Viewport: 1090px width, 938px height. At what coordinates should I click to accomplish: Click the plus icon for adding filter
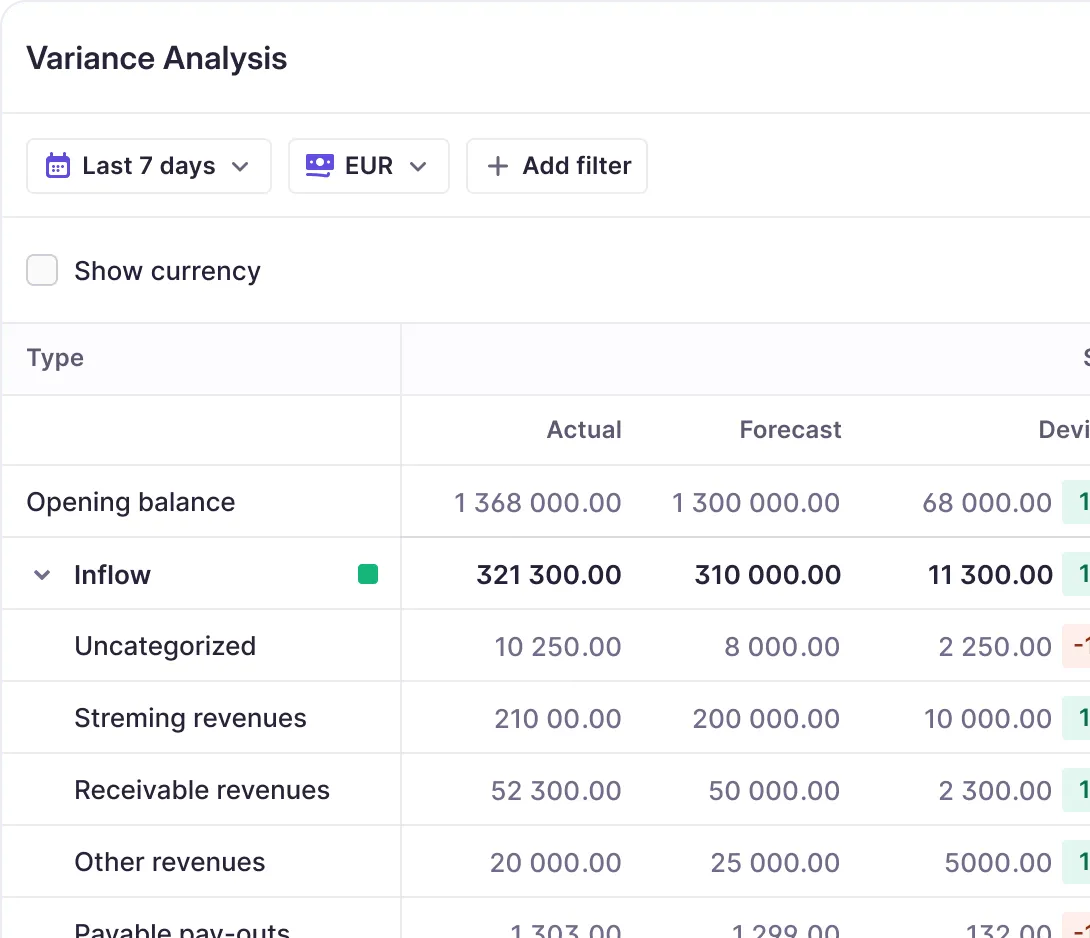[x=497, y=166]
